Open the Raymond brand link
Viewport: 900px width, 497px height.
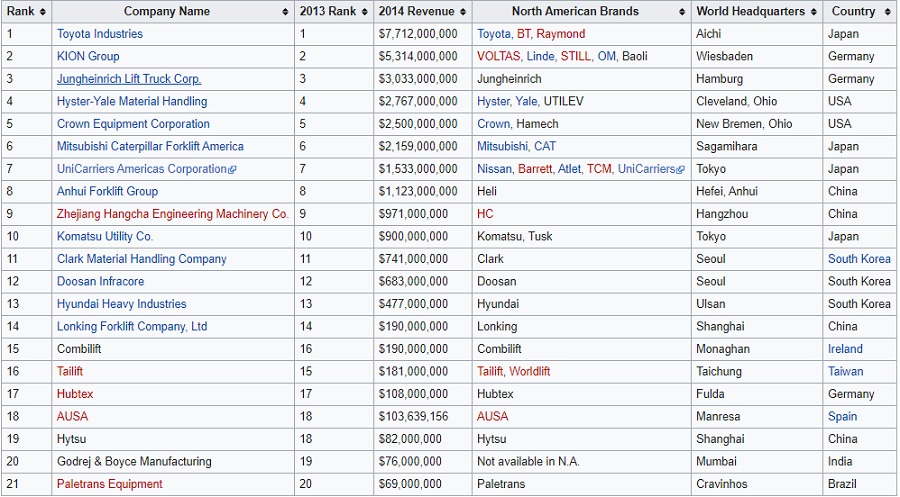pos(561,34)
